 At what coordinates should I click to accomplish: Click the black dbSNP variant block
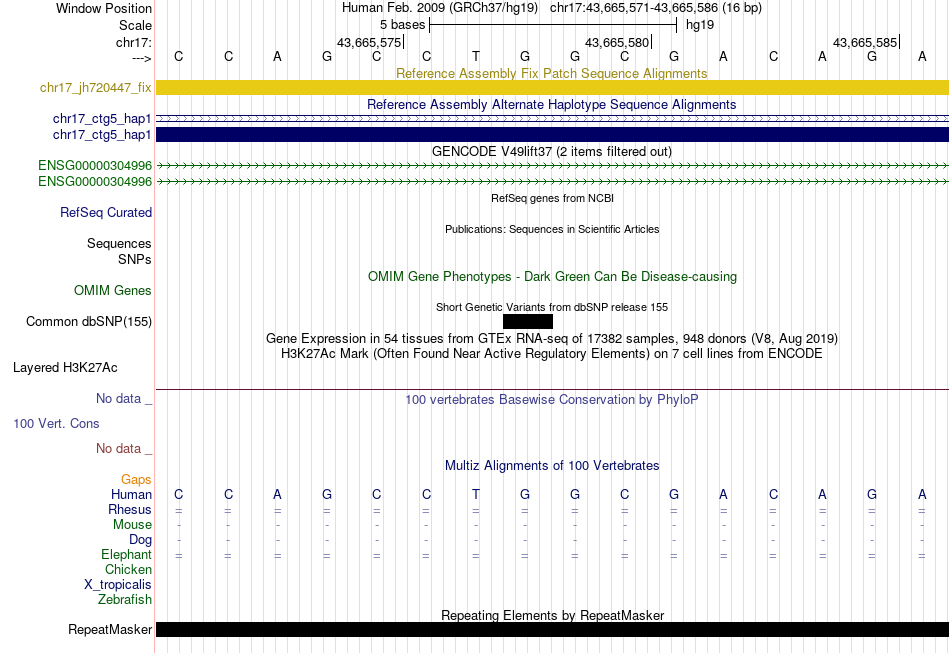pyautogui.click(x=528, y=322)
